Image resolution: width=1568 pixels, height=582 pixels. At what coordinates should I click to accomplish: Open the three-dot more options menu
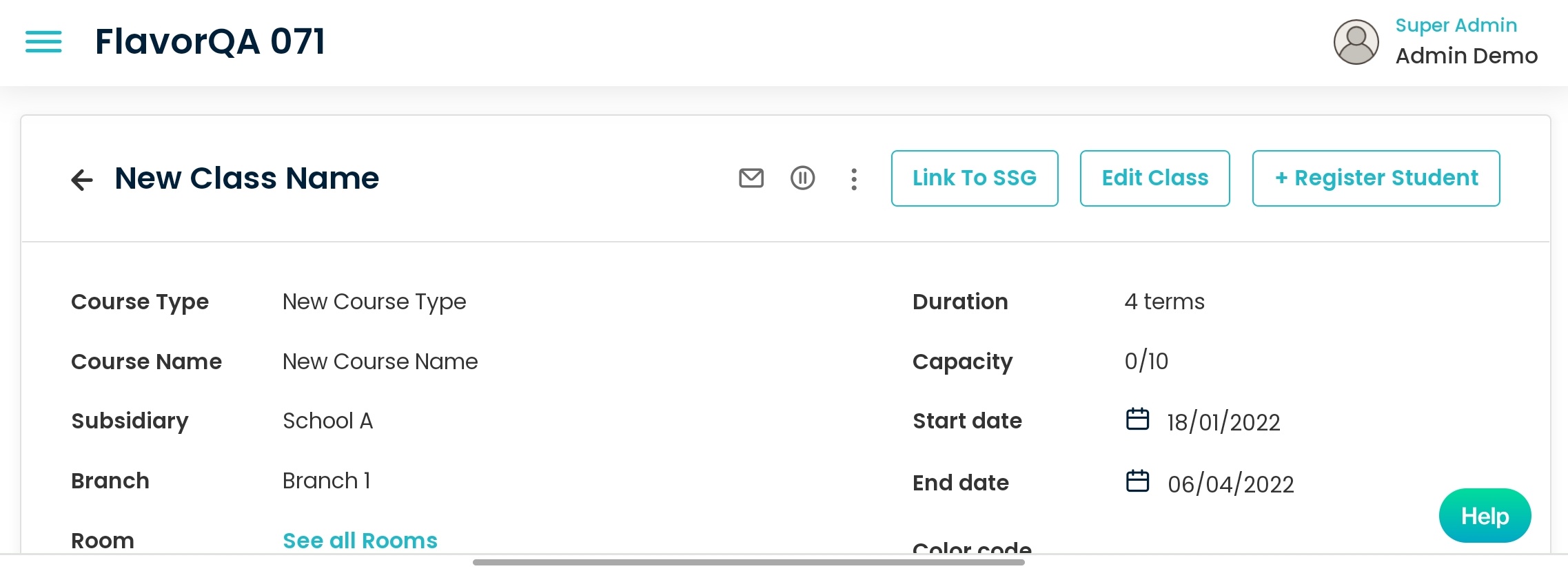click(x=854, y=179)
